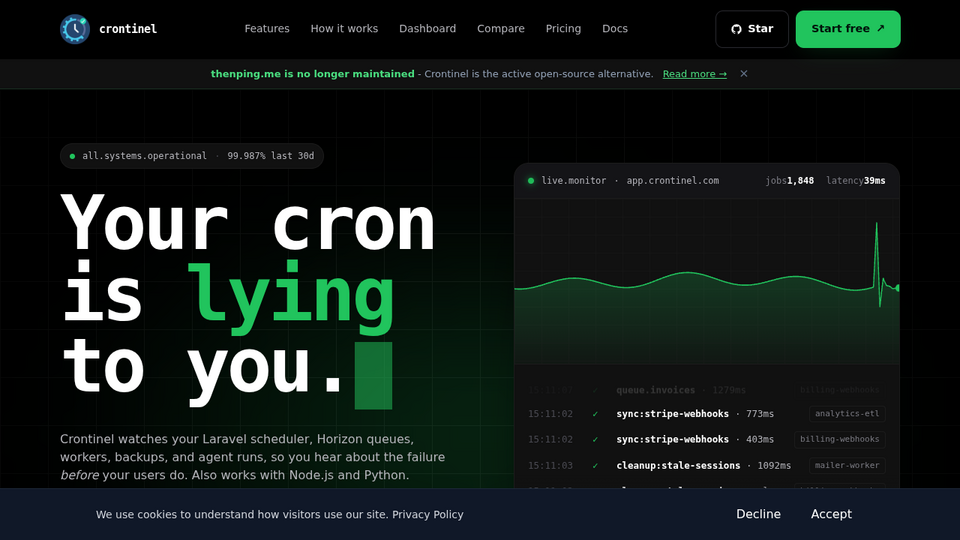Click the latency spike on the chart

click(x=877, y=263)
